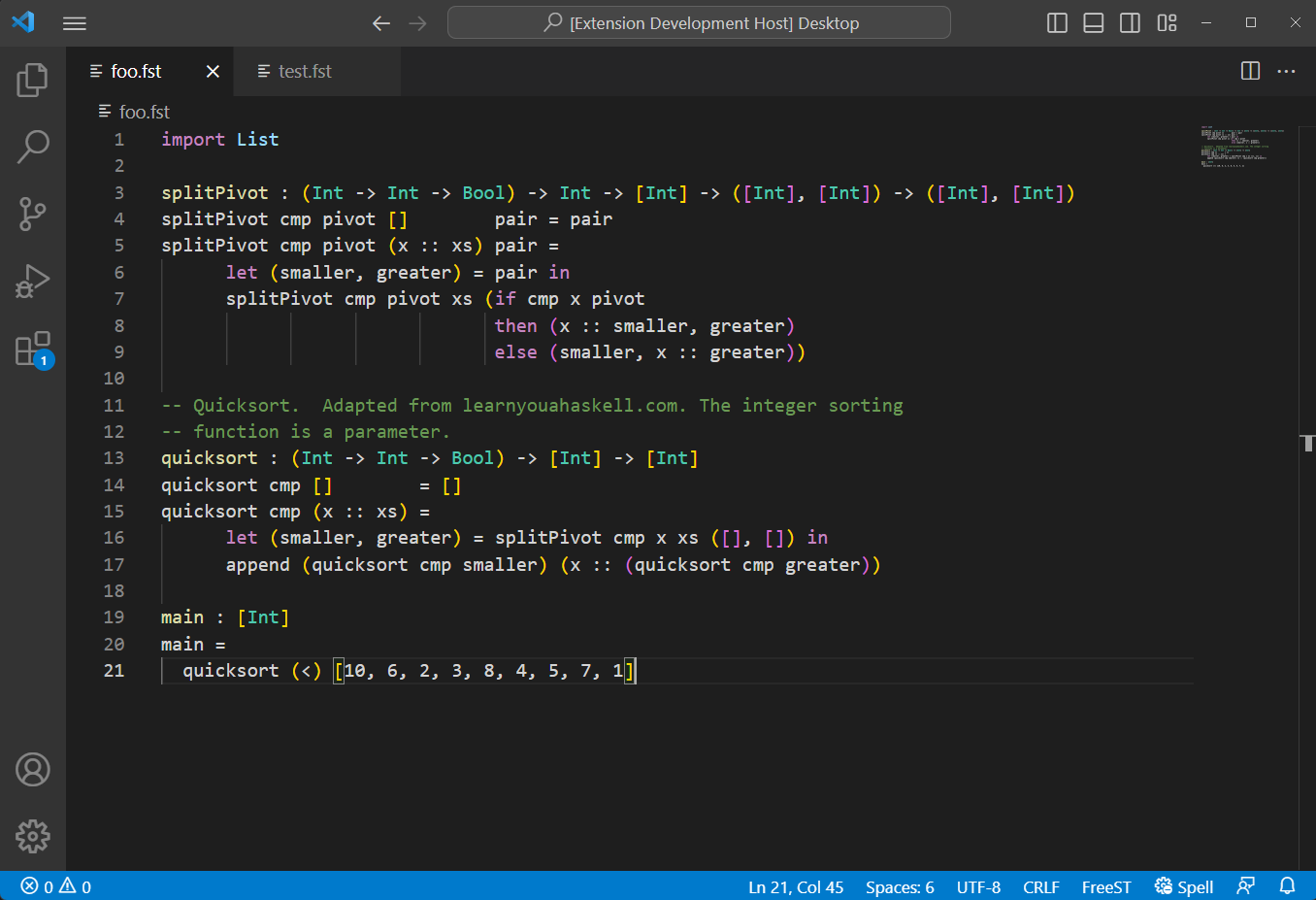Change line ending from CRLF
Image resolution: width=1316 pixels, height=900 pixels.
1040,886
